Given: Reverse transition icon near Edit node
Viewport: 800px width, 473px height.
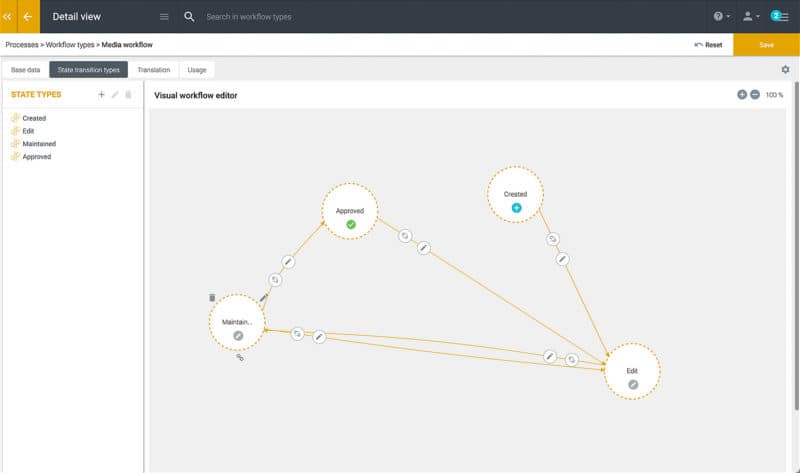Looking at the screenshot, I should coord(571,360).
